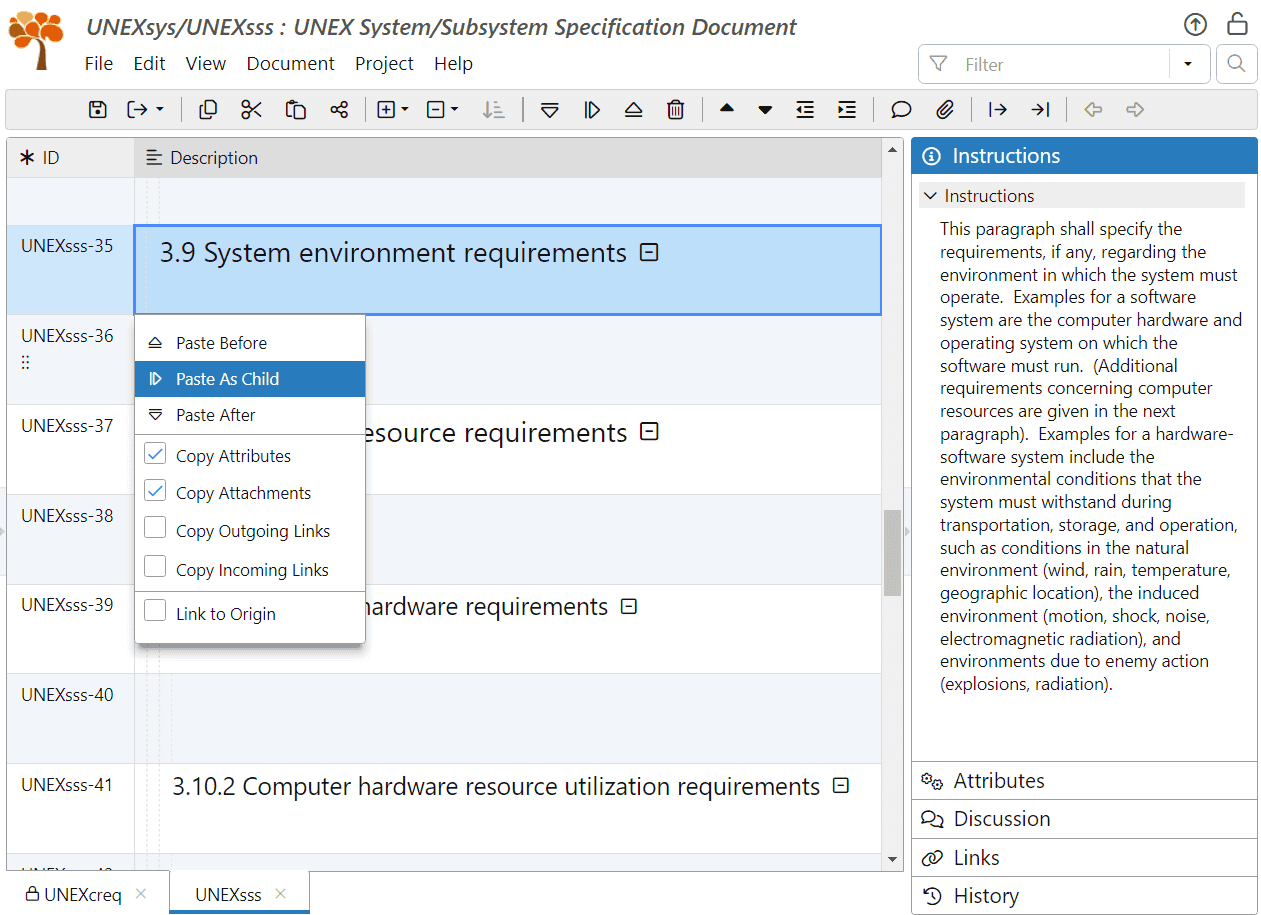Click the unlock padlock icon
This screenshot has height=915, width=1261.
pos(1238,24)
